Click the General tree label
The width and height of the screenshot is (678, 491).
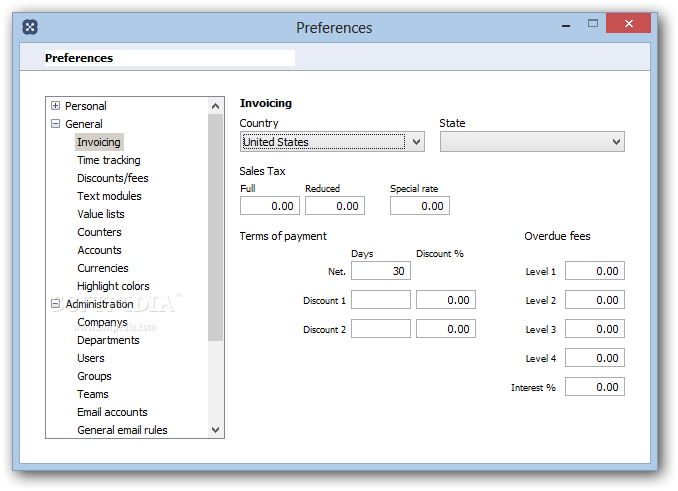click(x=84, y=124)
